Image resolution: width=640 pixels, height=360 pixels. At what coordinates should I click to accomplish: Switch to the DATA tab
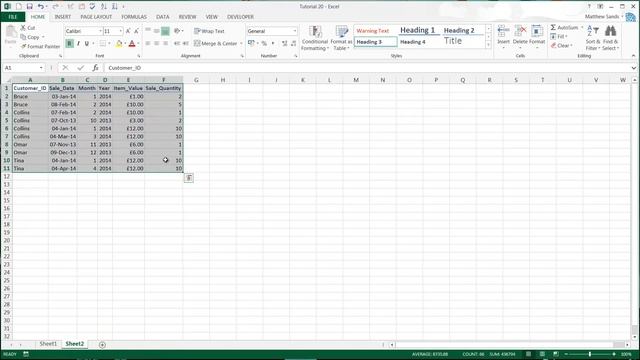point(162,17)
